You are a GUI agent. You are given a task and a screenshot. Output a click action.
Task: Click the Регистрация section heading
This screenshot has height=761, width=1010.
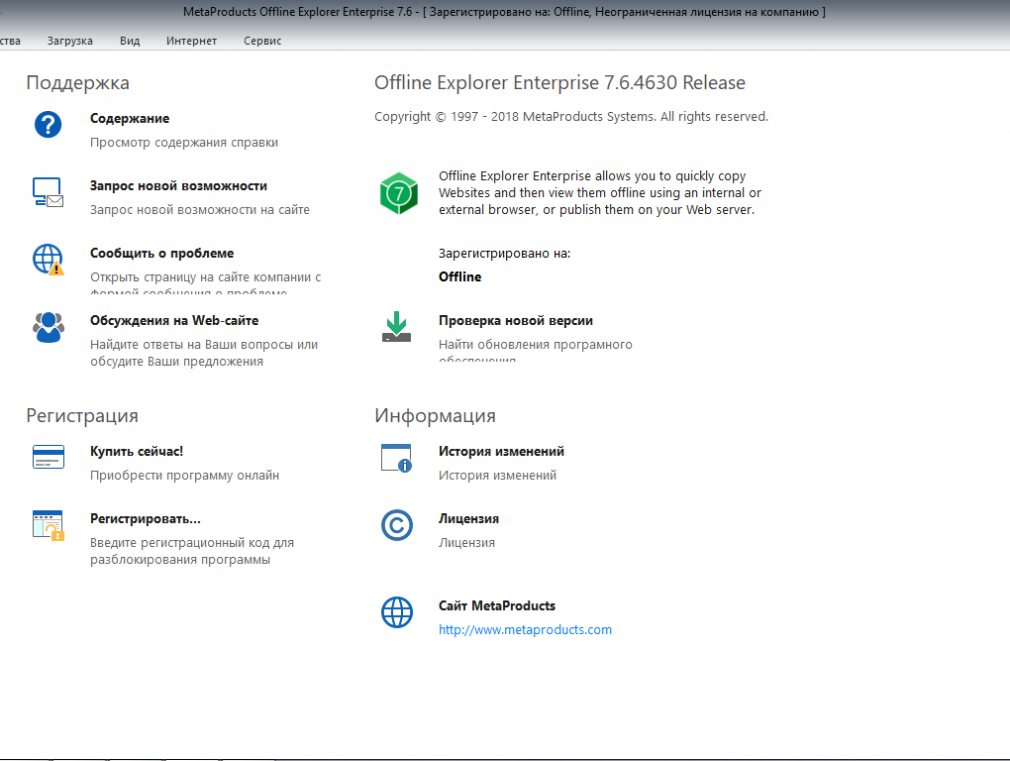pyautogui.click(x=82, y=416)
